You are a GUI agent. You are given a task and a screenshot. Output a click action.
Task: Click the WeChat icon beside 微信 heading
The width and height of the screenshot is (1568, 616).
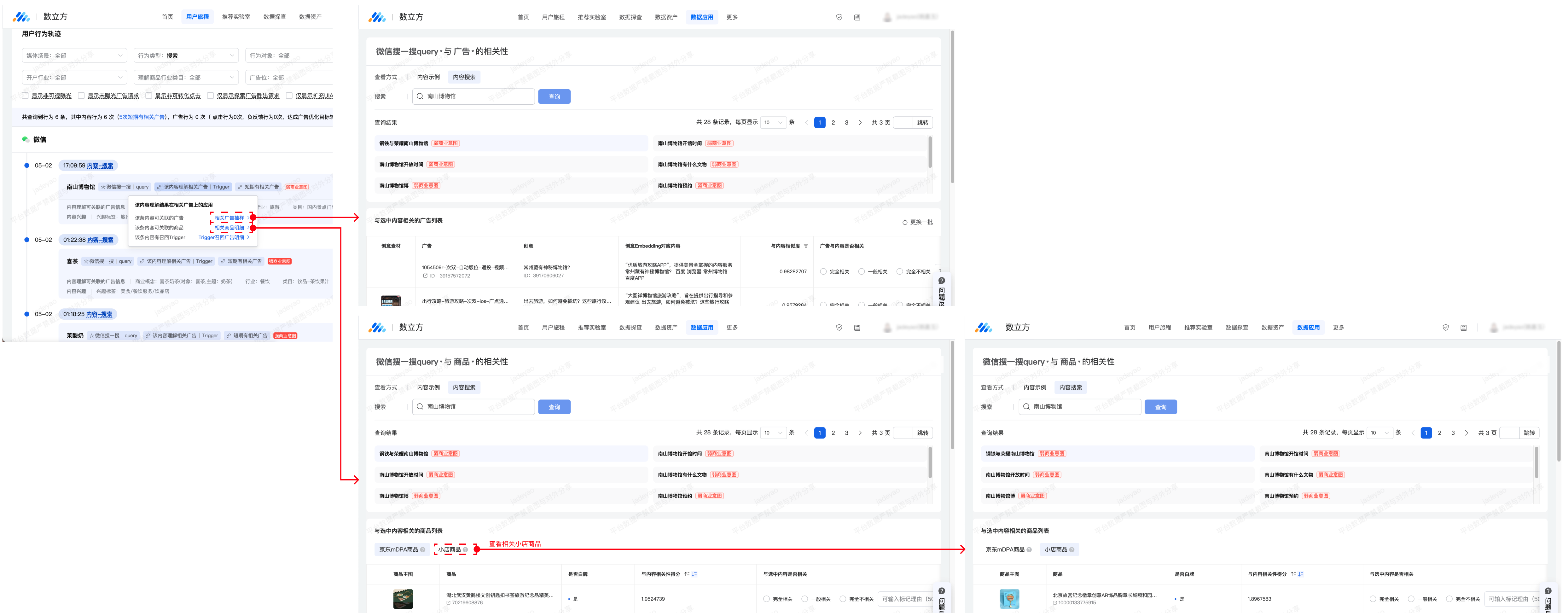26,139
